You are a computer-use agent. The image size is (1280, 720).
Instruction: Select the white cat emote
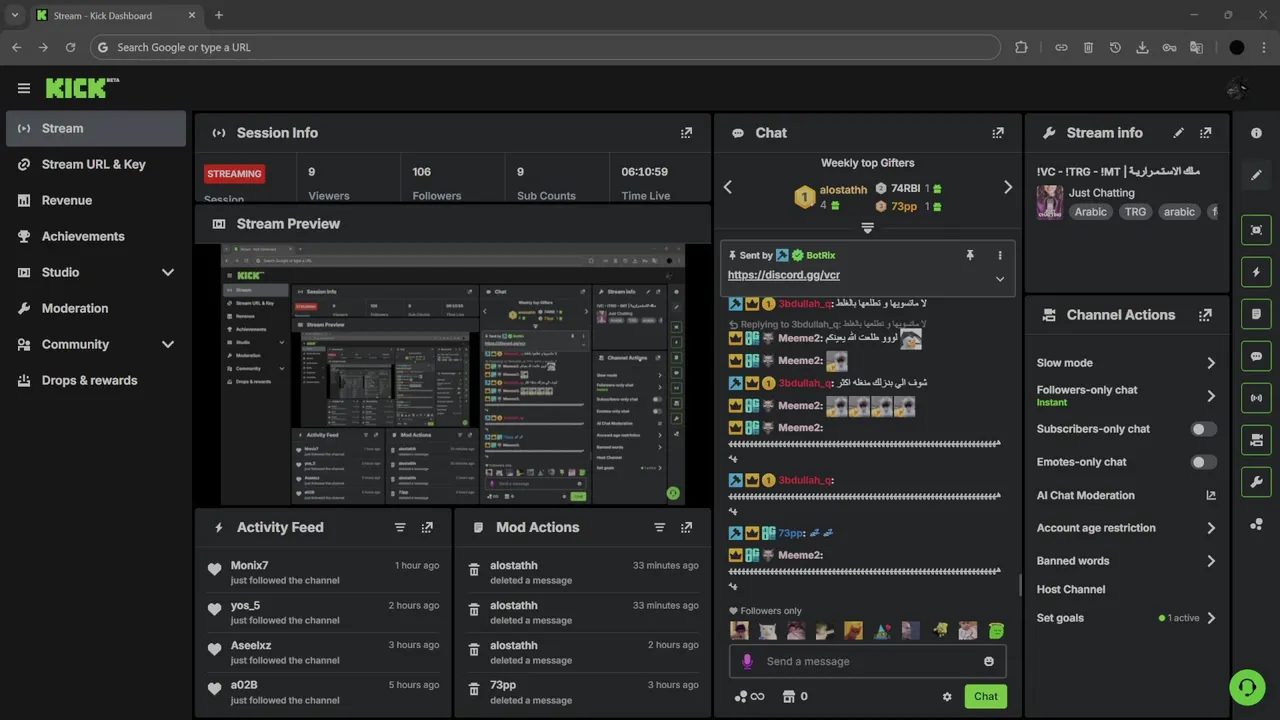(x=767, y=631)
